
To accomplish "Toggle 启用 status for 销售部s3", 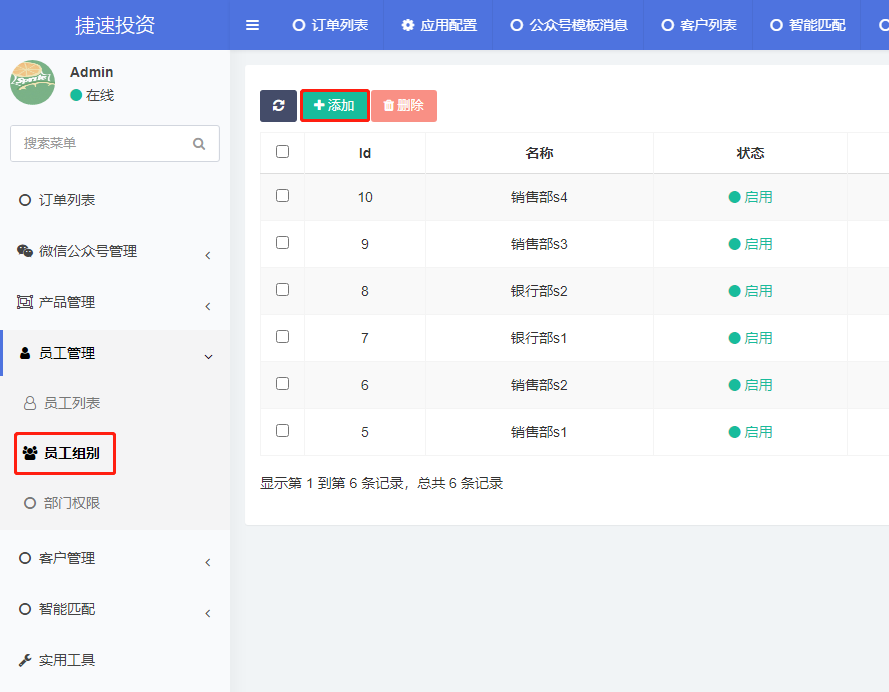I will pyautogui.click(x=750, y=244).
